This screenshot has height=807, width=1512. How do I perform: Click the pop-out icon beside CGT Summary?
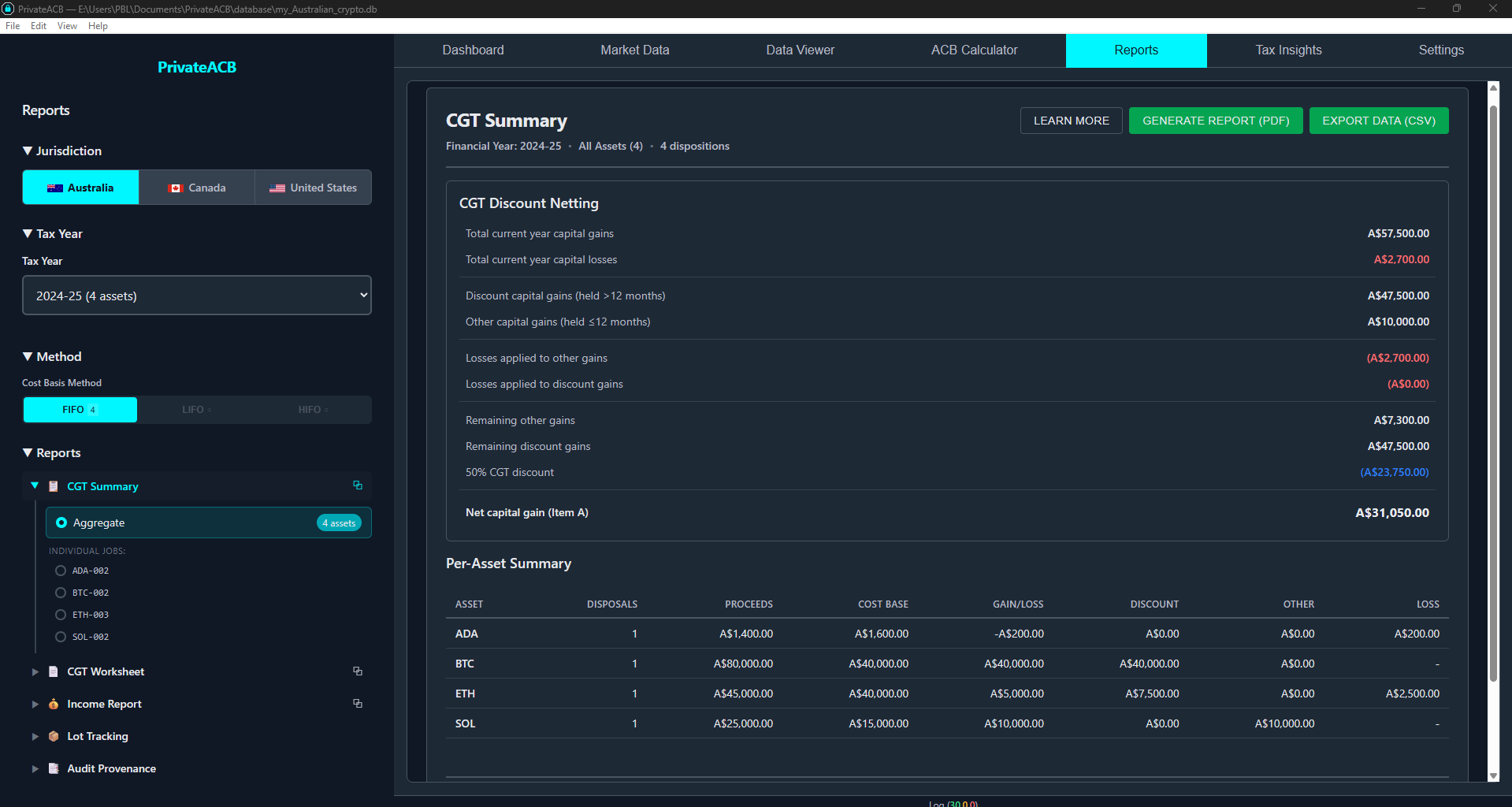pos(358,485)
